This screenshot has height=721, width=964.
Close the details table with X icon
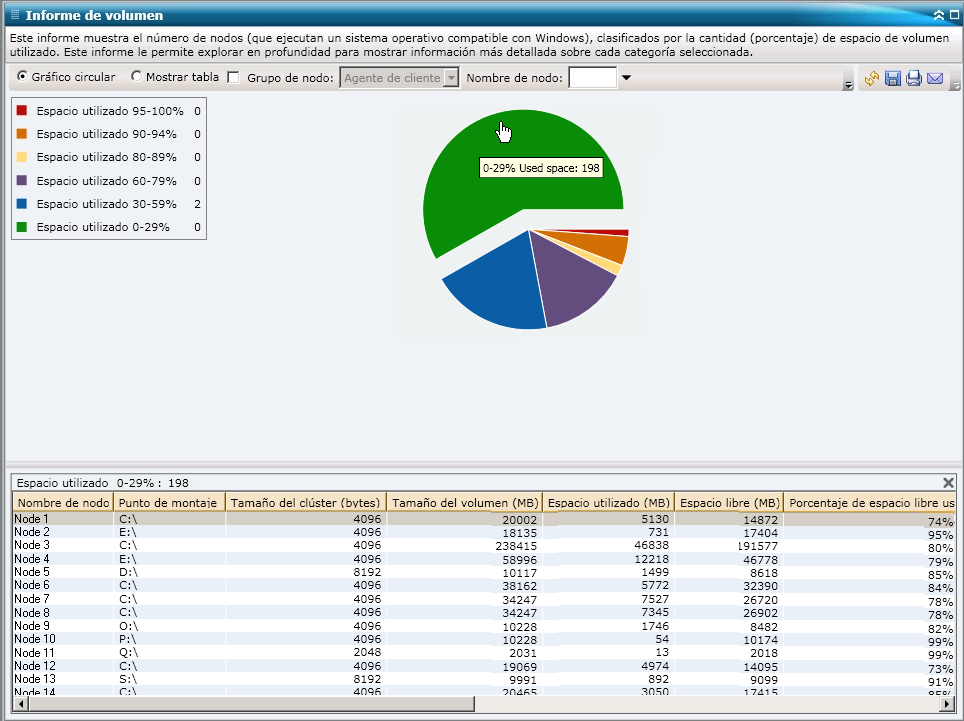coord(948,482)
